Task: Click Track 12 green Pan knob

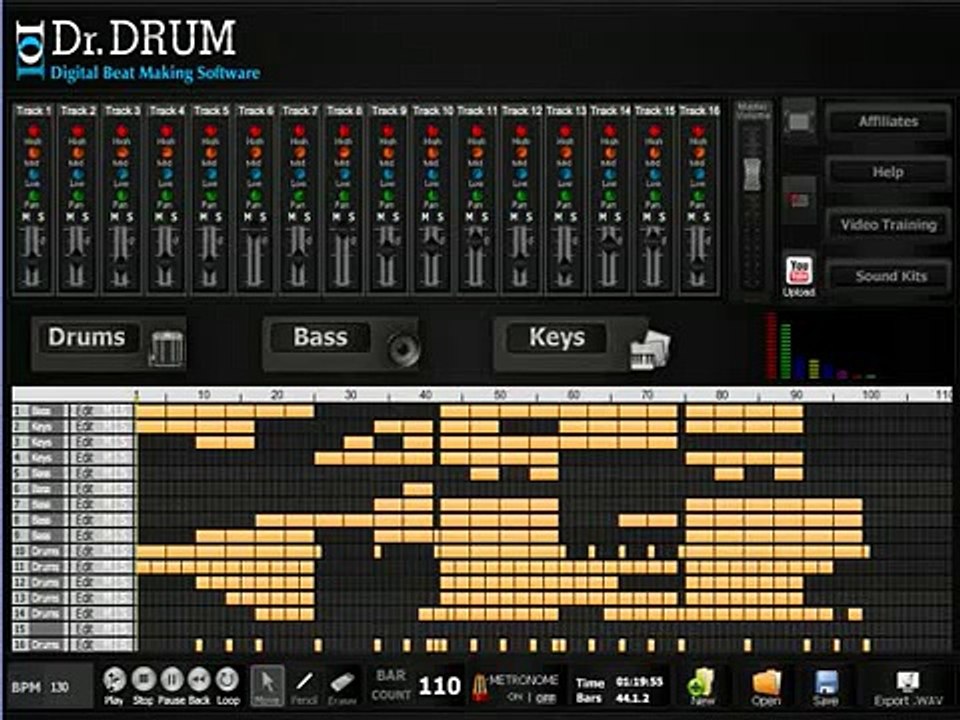Action: click(x=521, y=196)
